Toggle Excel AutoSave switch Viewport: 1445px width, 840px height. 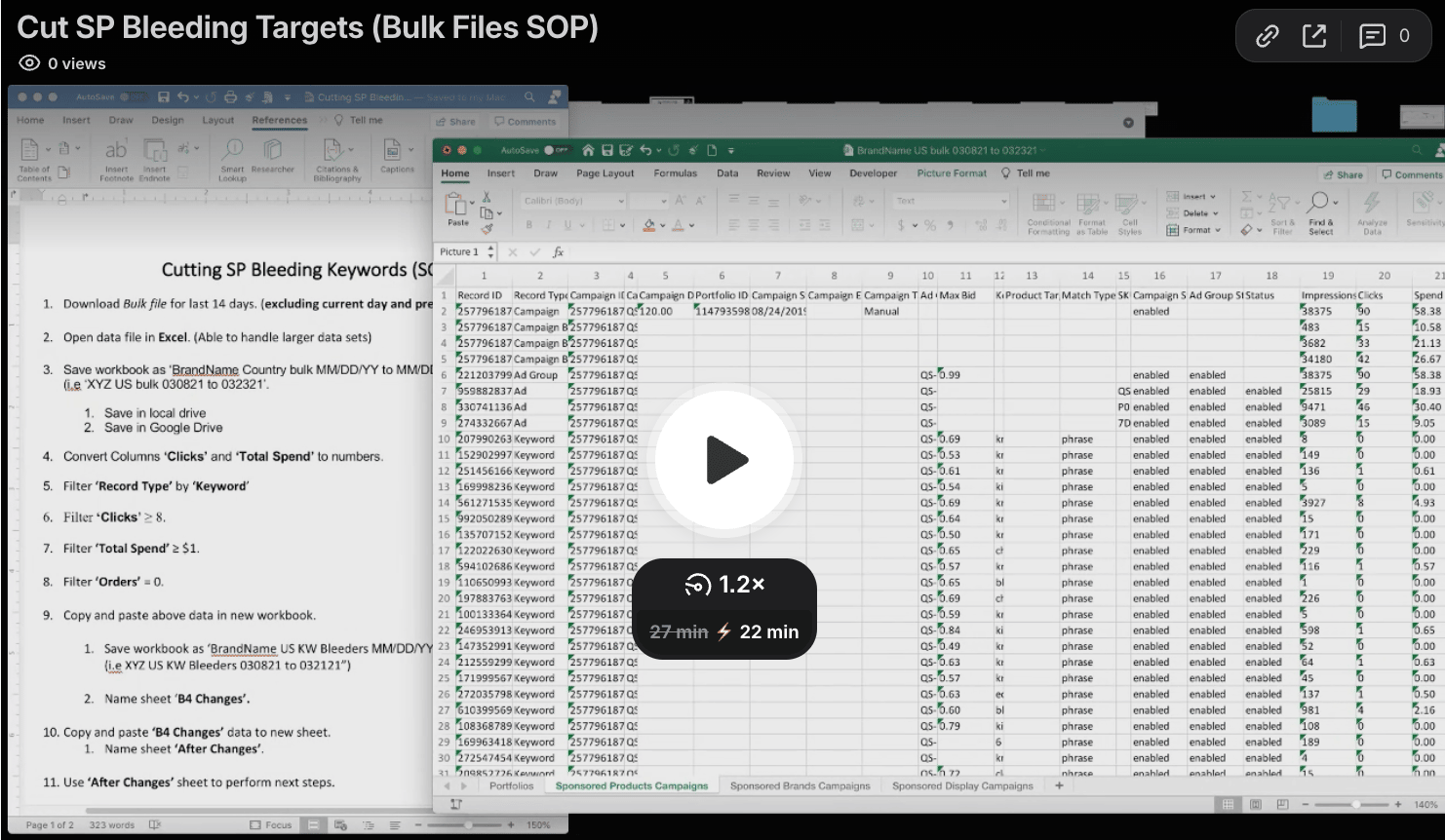(555, 150)
